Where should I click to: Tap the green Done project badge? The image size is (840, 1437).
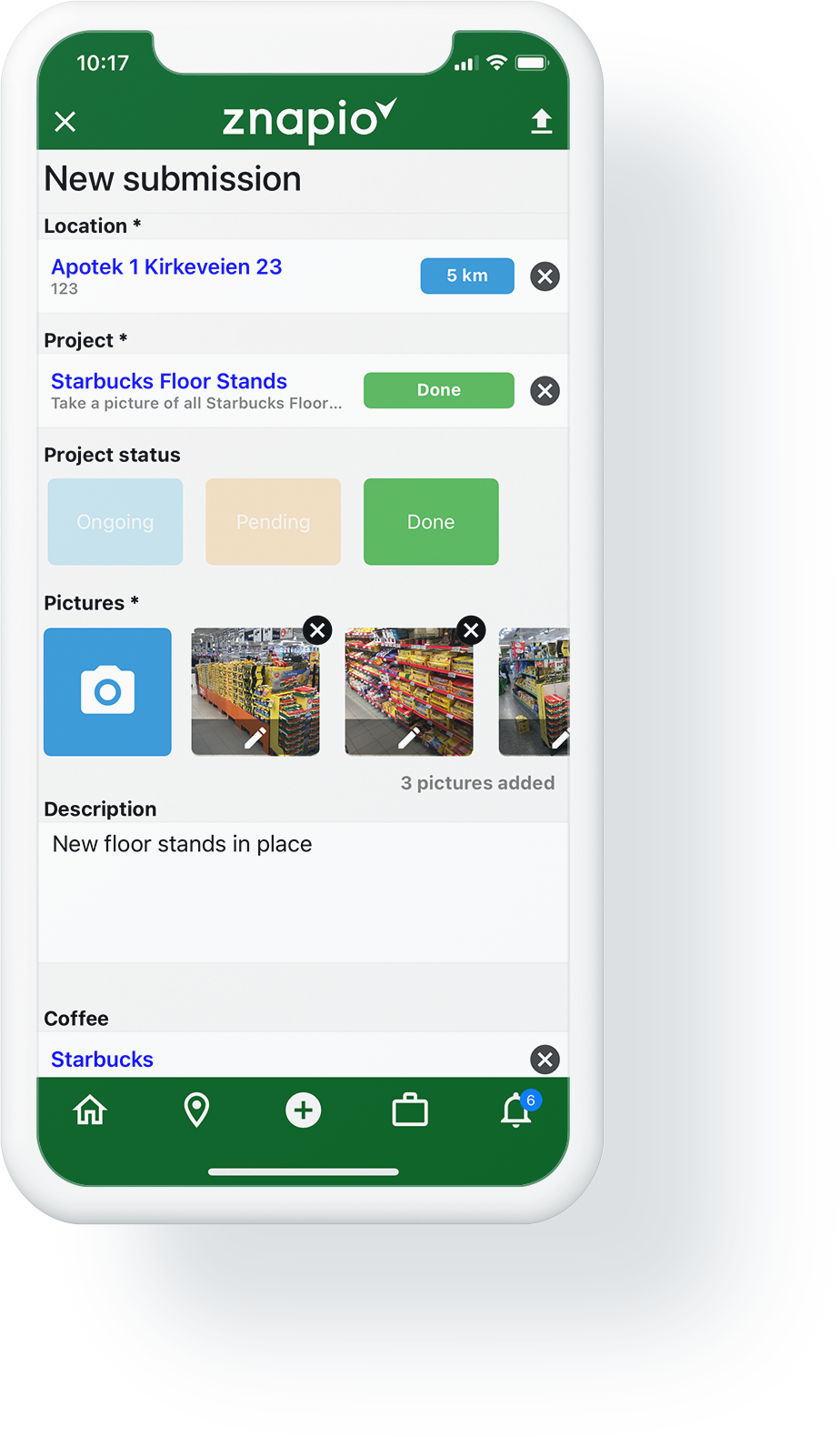click(x=439, y=390)
